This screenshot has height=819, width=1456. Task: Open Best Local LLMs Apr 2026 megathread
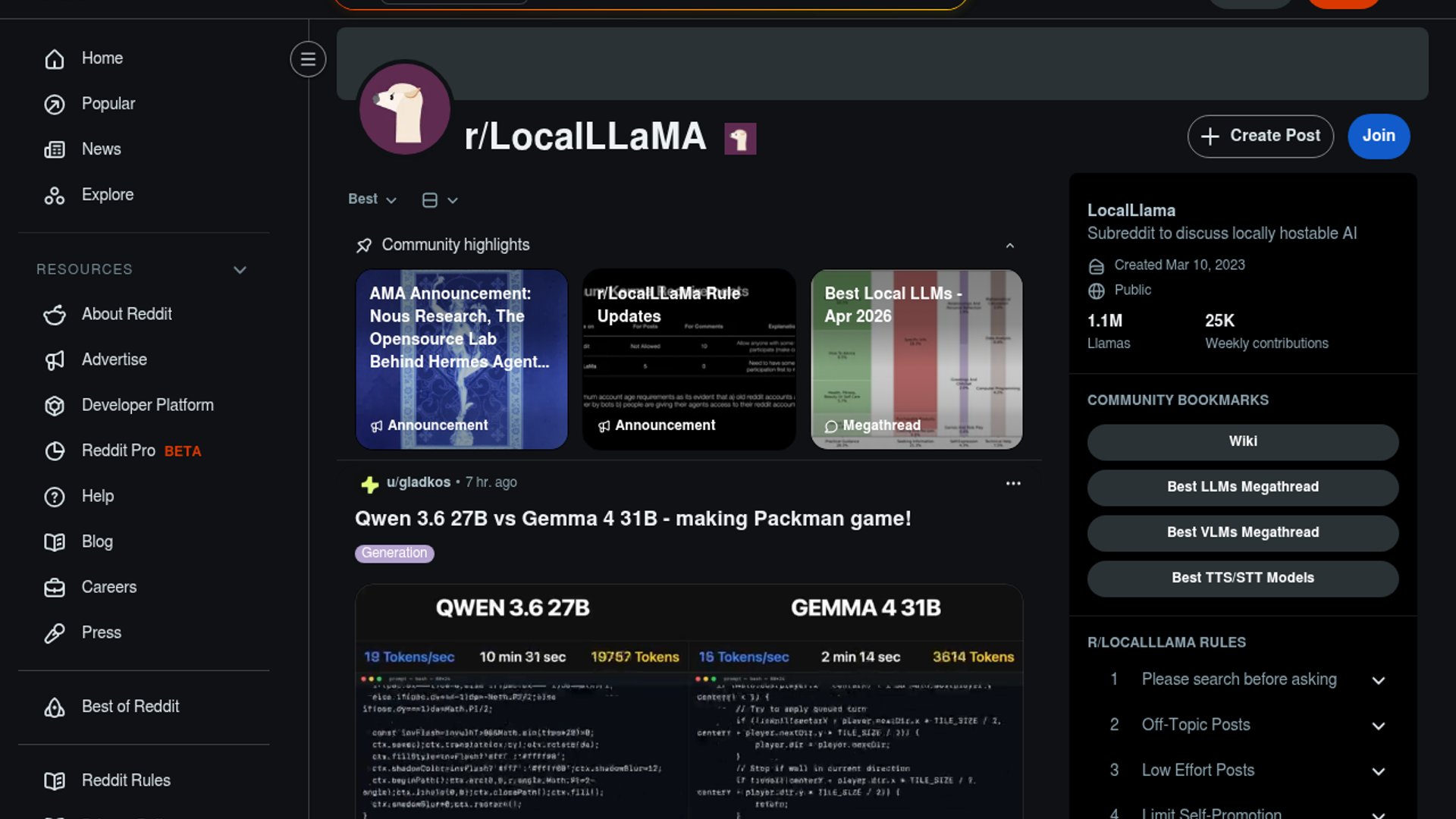pyautogui.click(x=917, y=359)
